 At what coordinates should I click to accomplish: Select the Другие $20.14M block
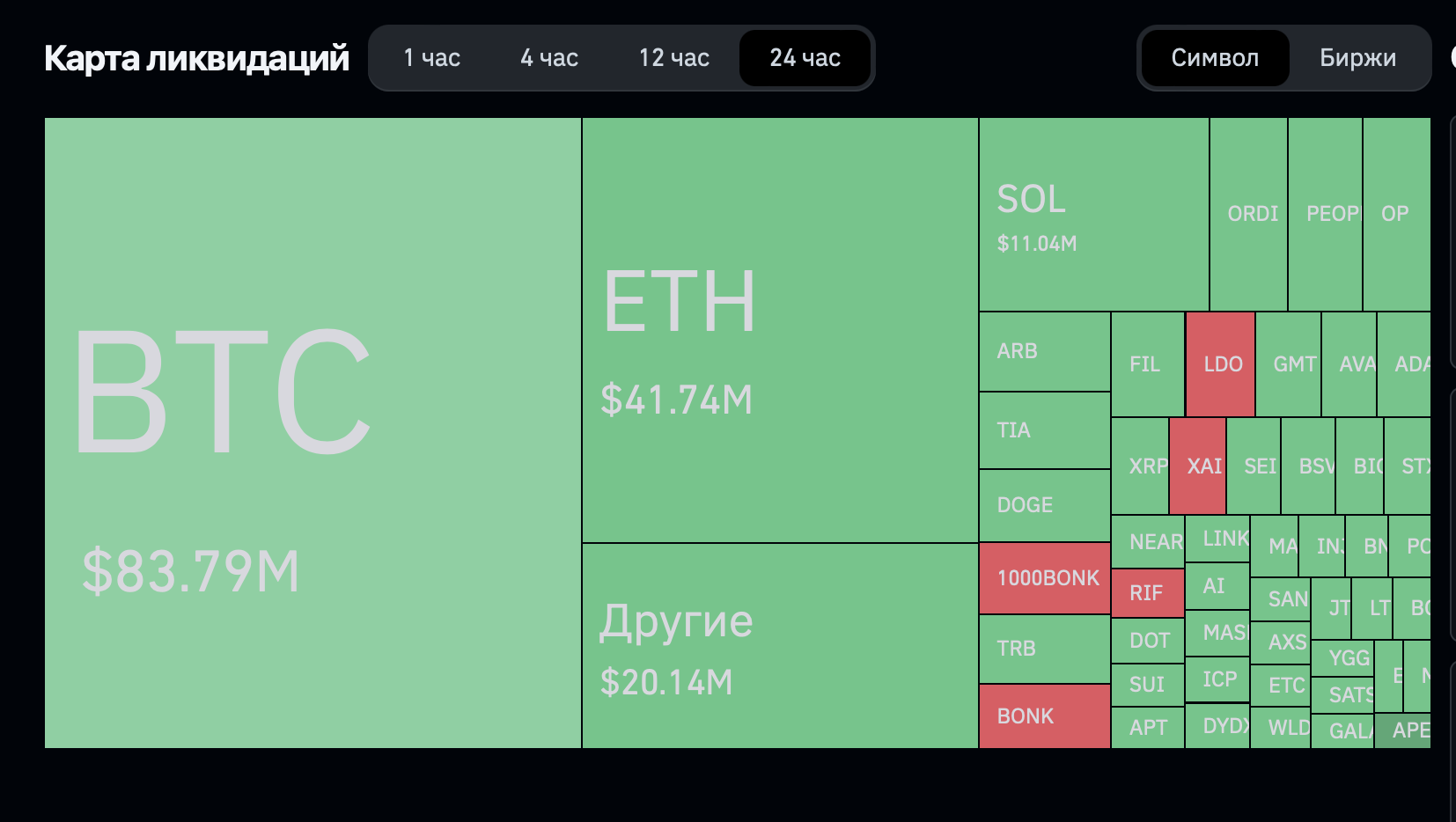click(780, 646)
